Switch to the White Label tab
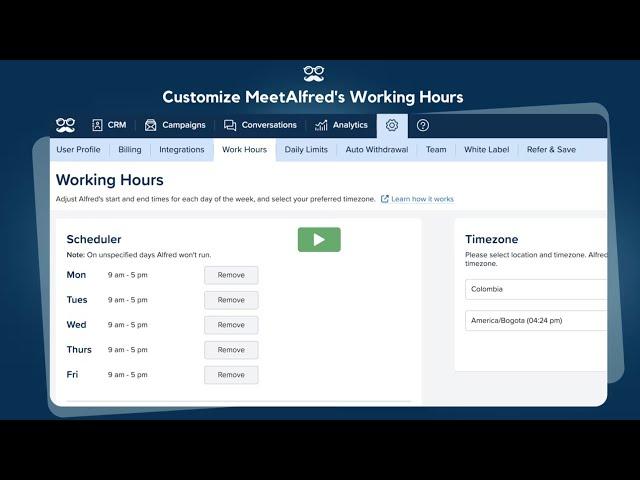This screenshot has width=640, height=480. tap(487, 149)
